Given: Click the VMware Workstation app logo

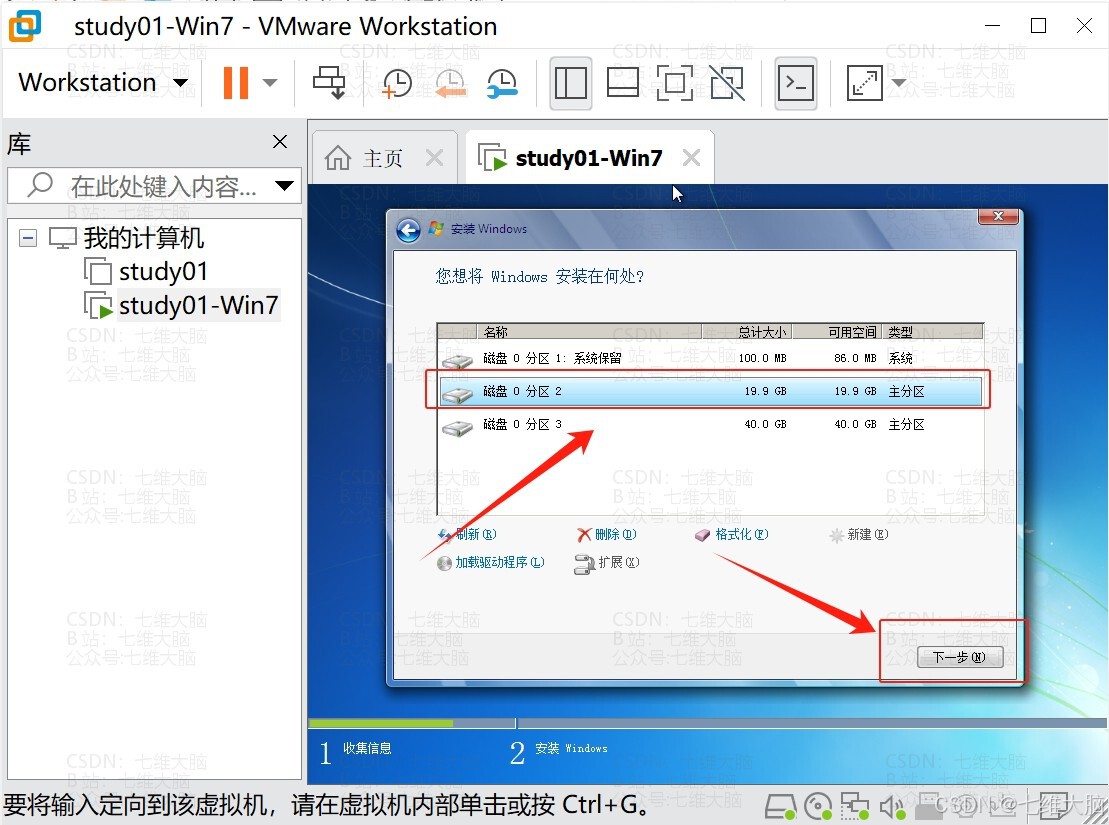Looking at the screenshot, I should click(25, 26).
